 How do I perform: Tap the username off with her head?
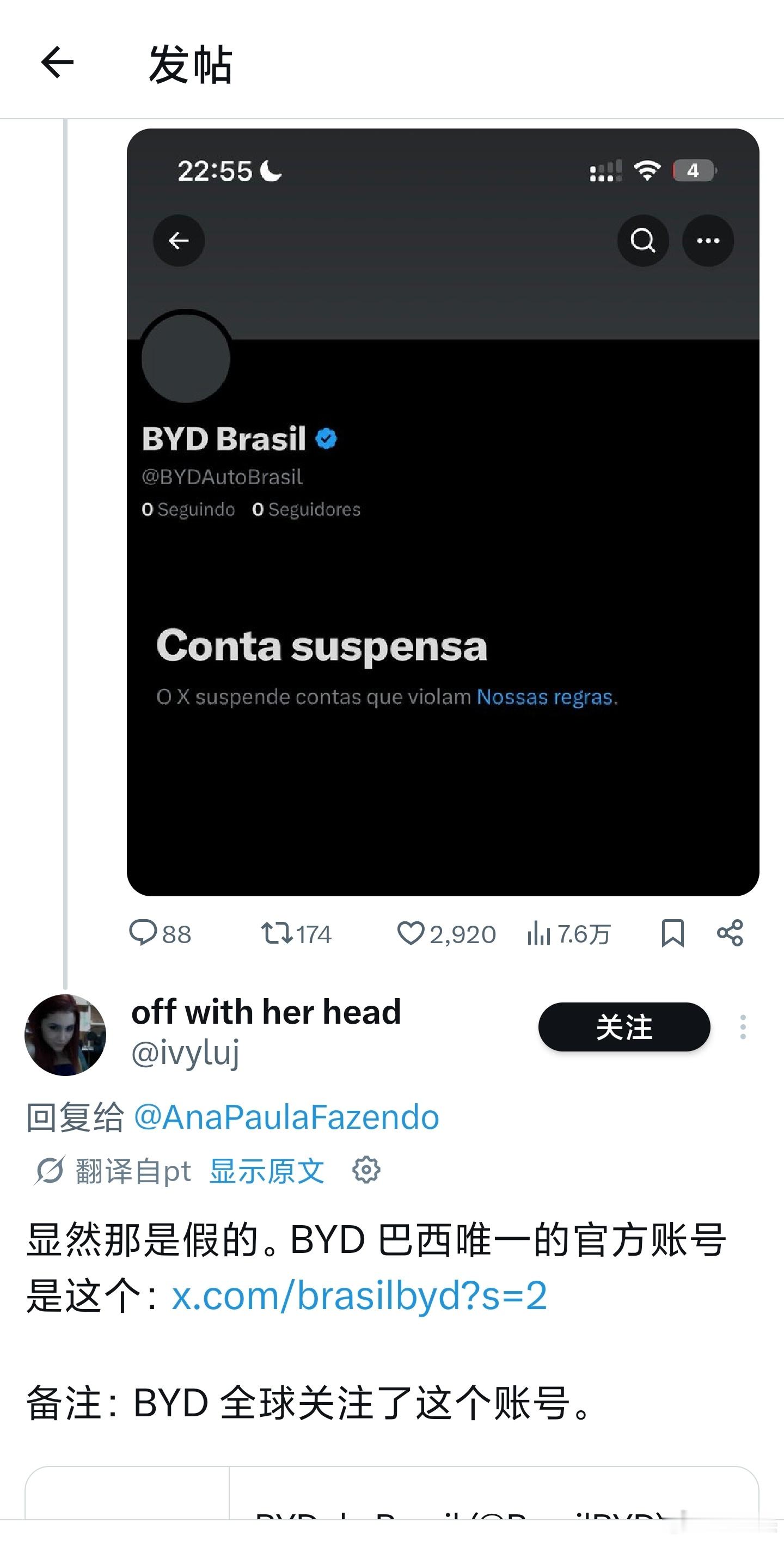pos(265,1012)
